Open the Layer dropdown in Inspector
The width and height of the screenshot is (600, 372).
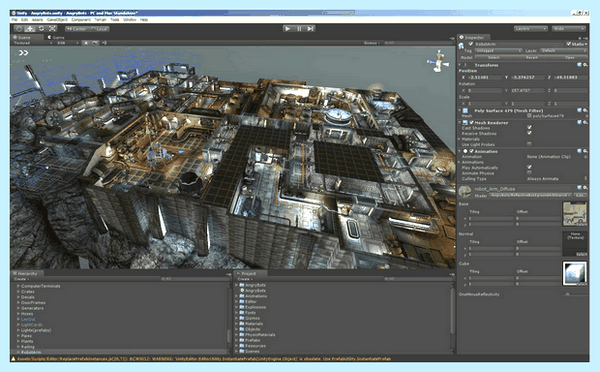click(563, 51)
